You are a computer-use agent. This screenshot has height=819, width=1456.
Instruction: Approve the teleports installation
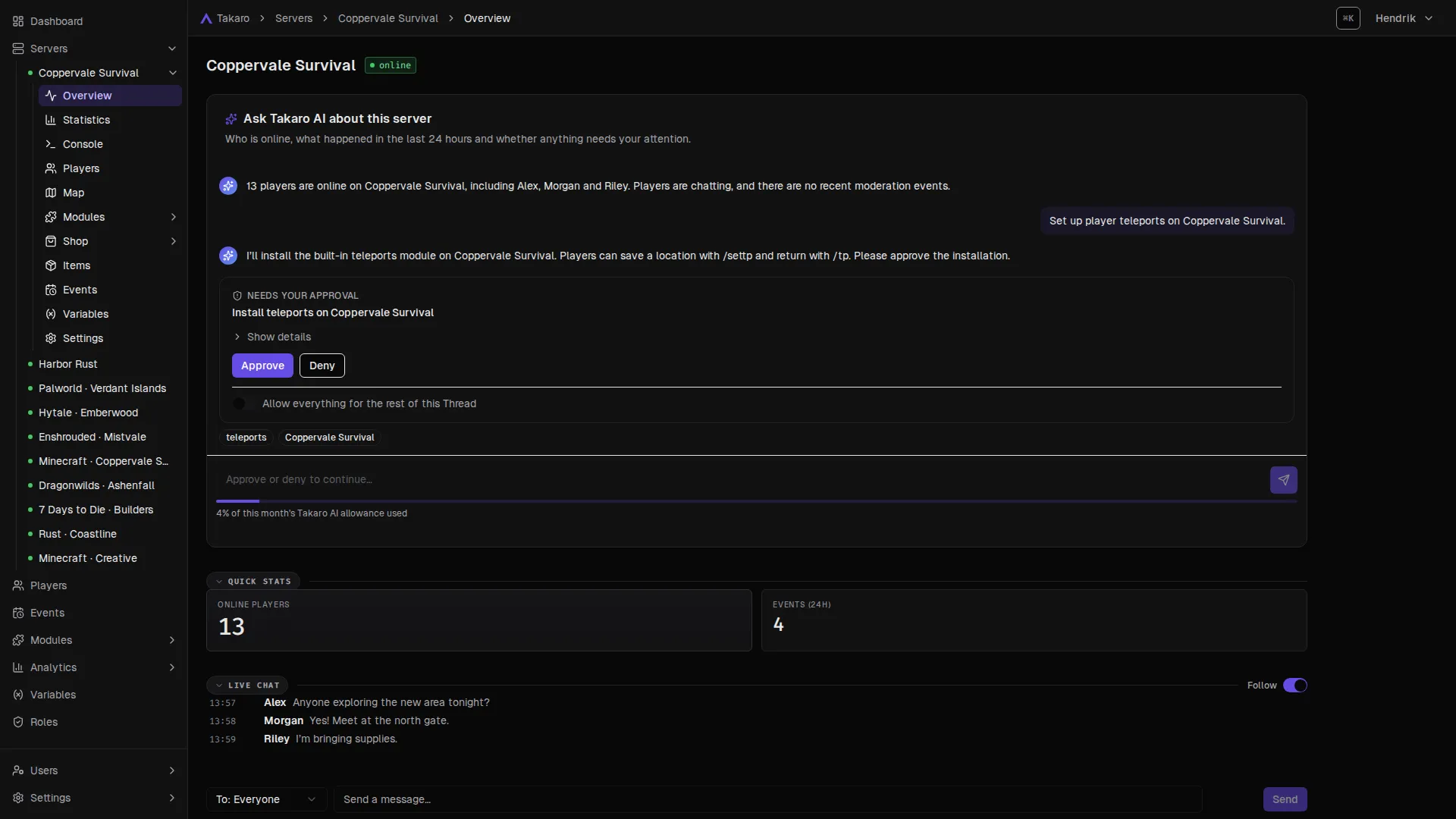point(262,366)
